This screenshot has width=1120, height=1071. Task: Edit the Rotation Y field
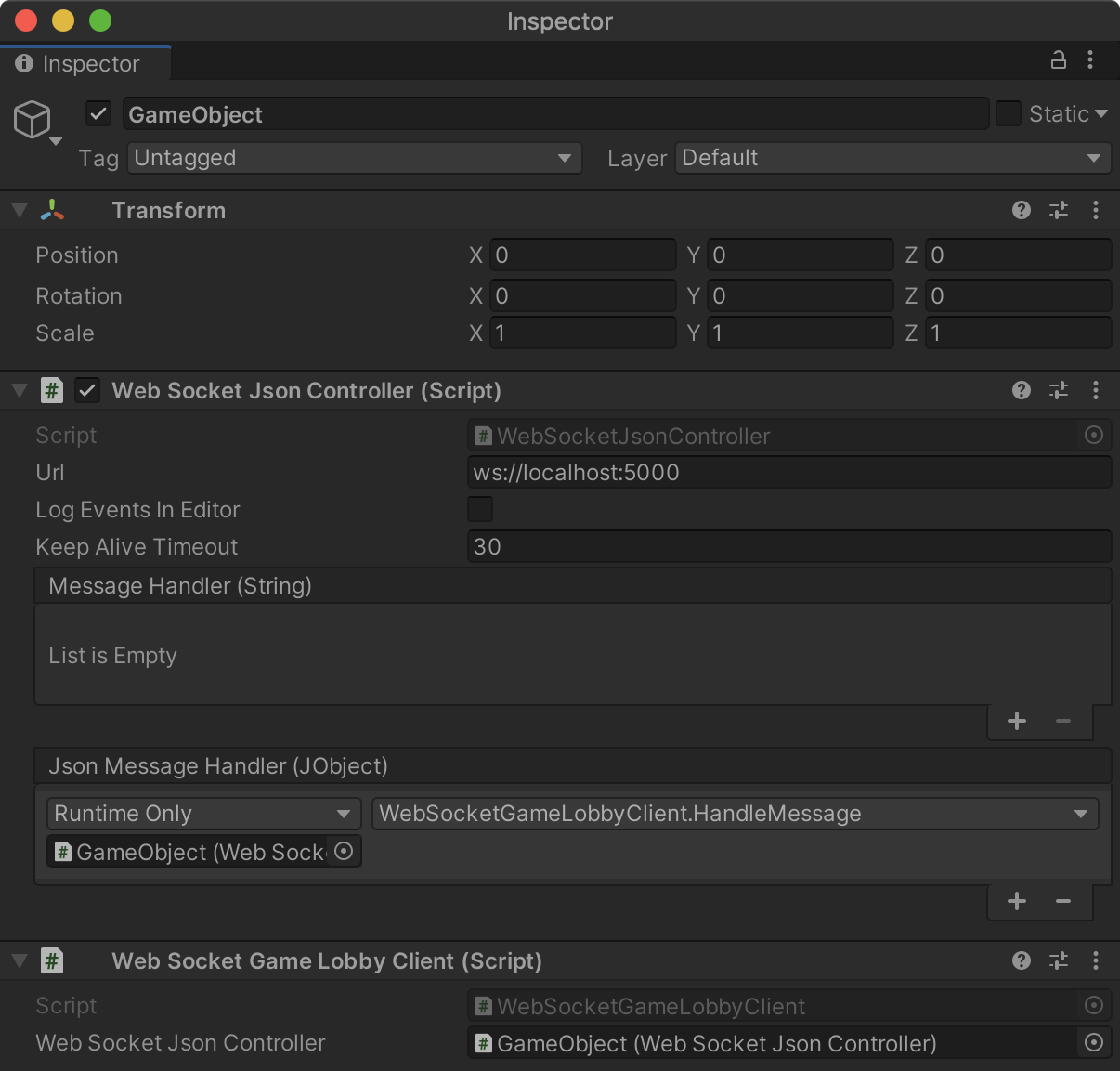[x=800, y=295]
